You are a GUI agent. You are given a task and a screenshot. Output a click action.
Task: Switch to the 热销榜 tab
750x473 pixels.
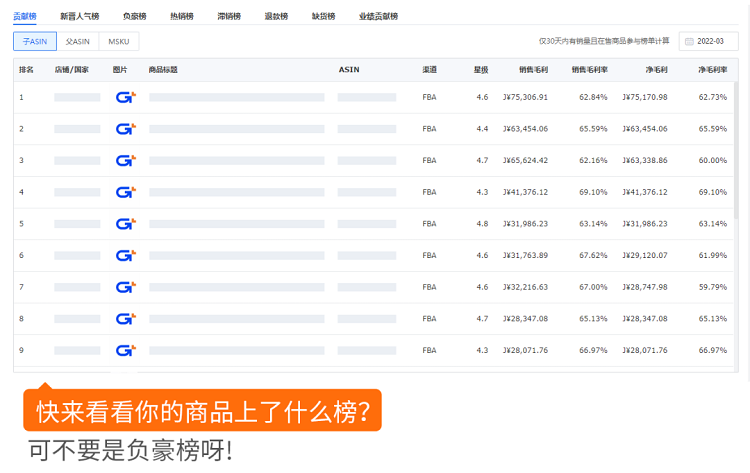[x=182, y=17]
